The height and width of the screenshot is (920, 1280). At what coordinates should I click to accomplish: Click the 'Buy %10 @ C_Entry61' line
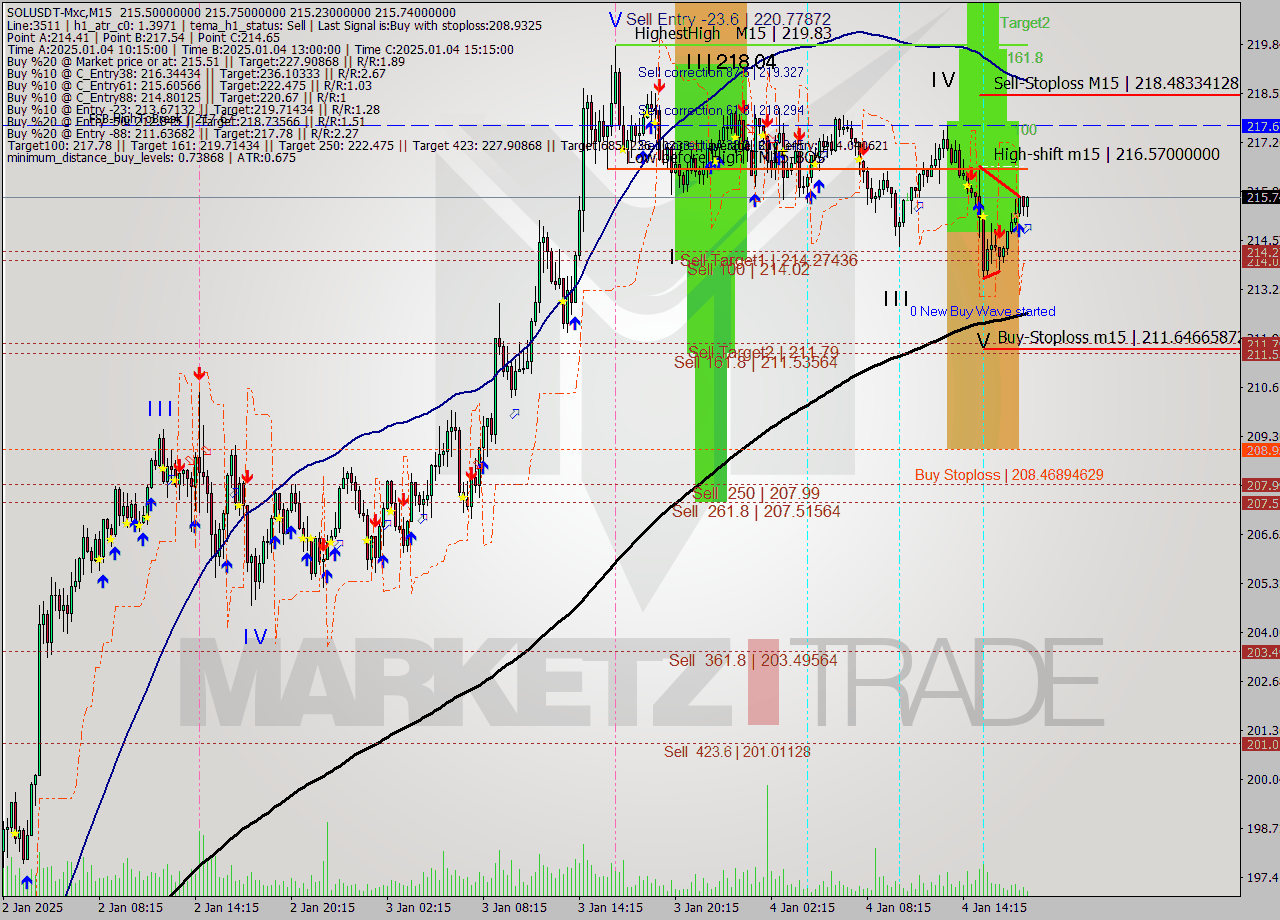tap(188, 86)
